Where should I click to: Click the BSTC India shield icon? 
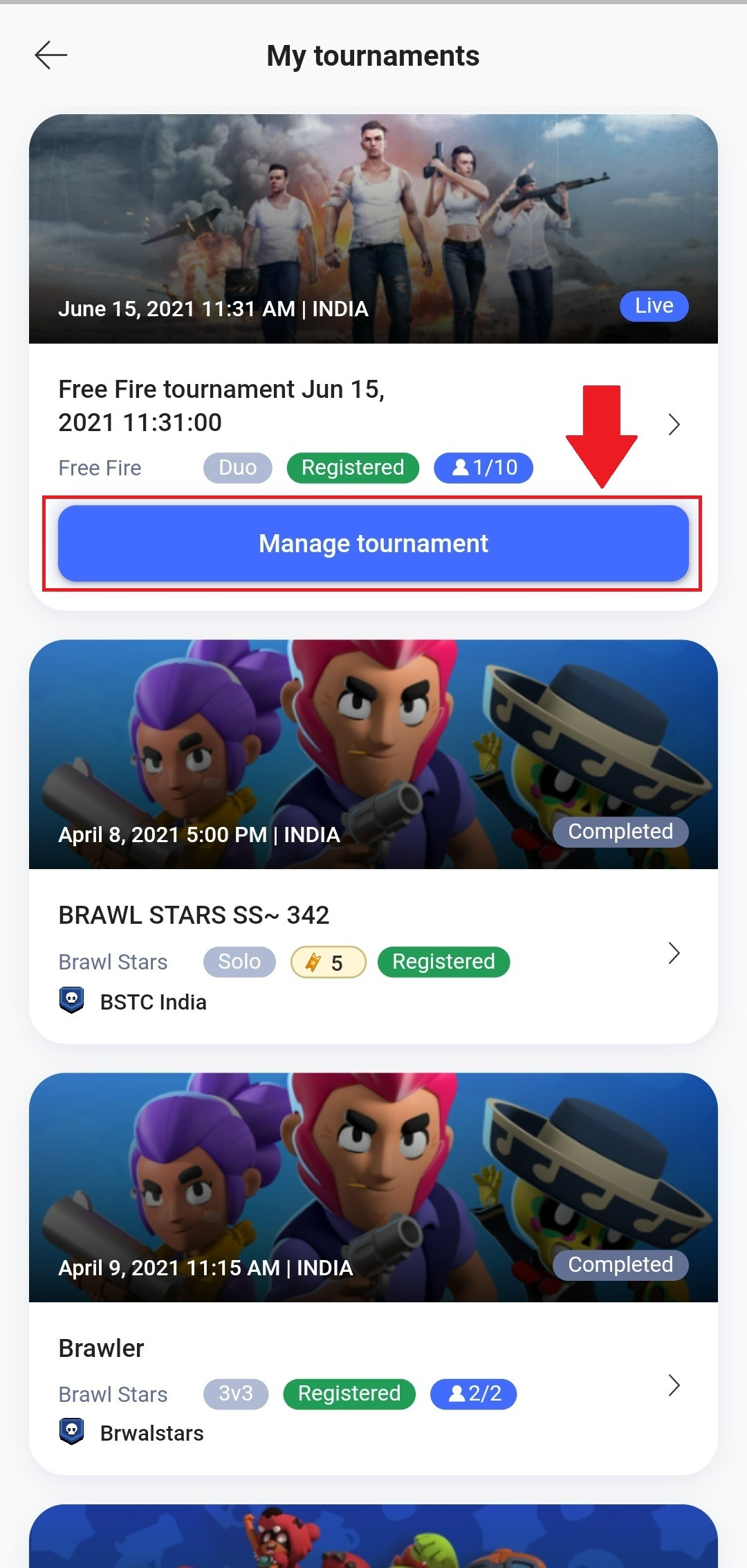(72, 1001)
